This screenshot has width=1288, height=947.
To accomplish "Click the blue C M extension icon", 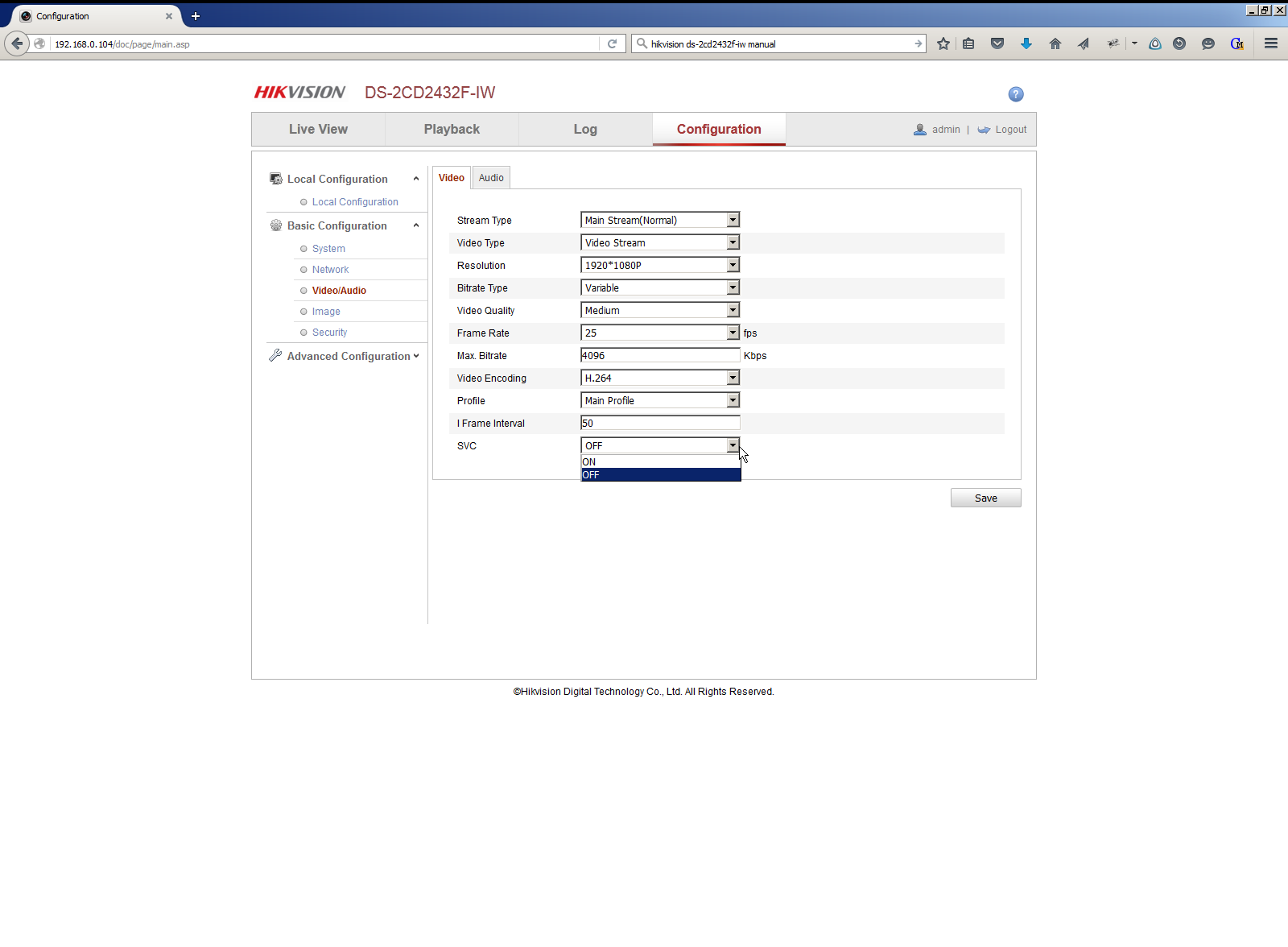I will (x=1237, y=43).
